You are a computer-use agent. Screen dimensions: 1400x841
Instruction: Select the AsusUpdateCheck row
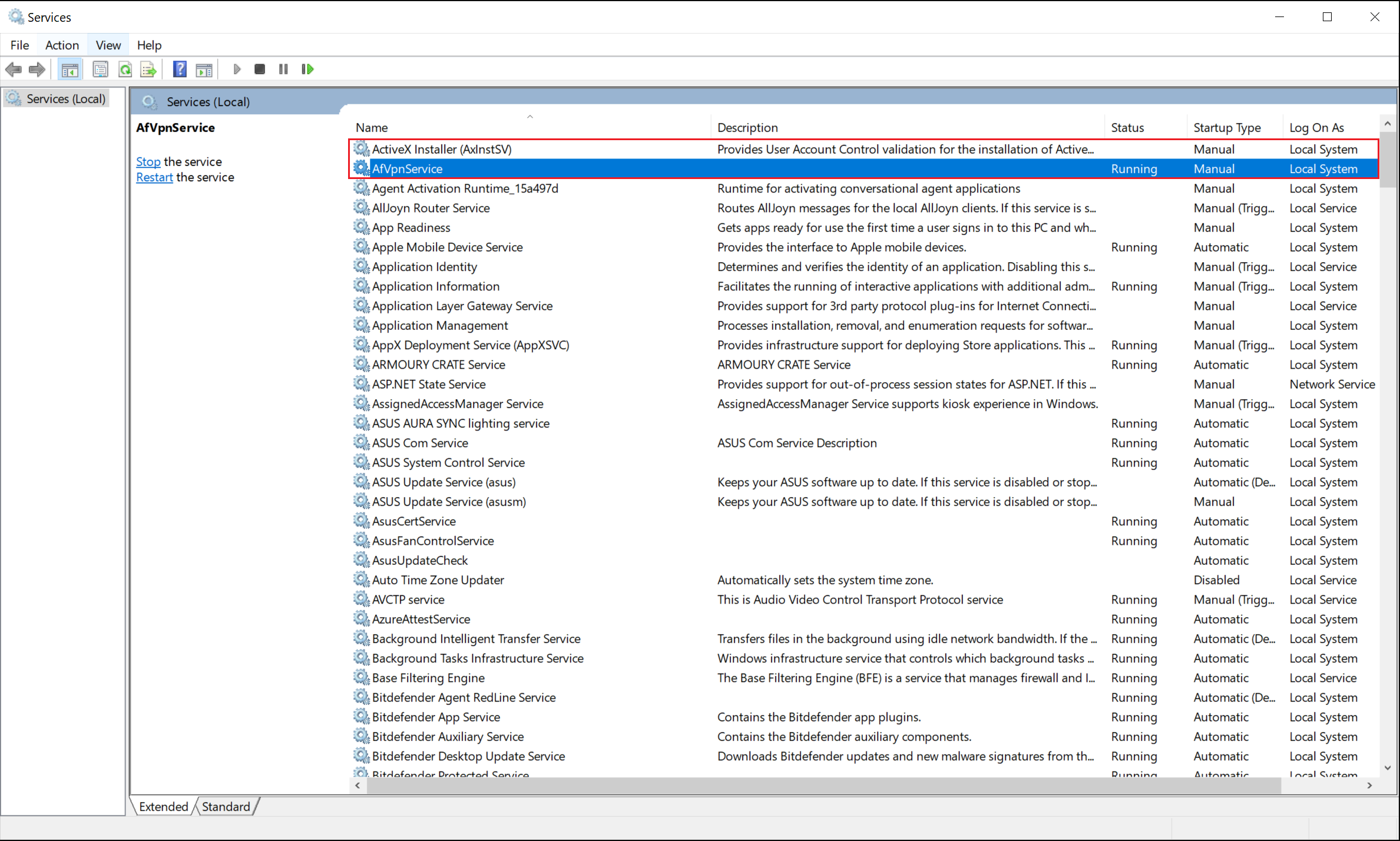click(865, 560)
